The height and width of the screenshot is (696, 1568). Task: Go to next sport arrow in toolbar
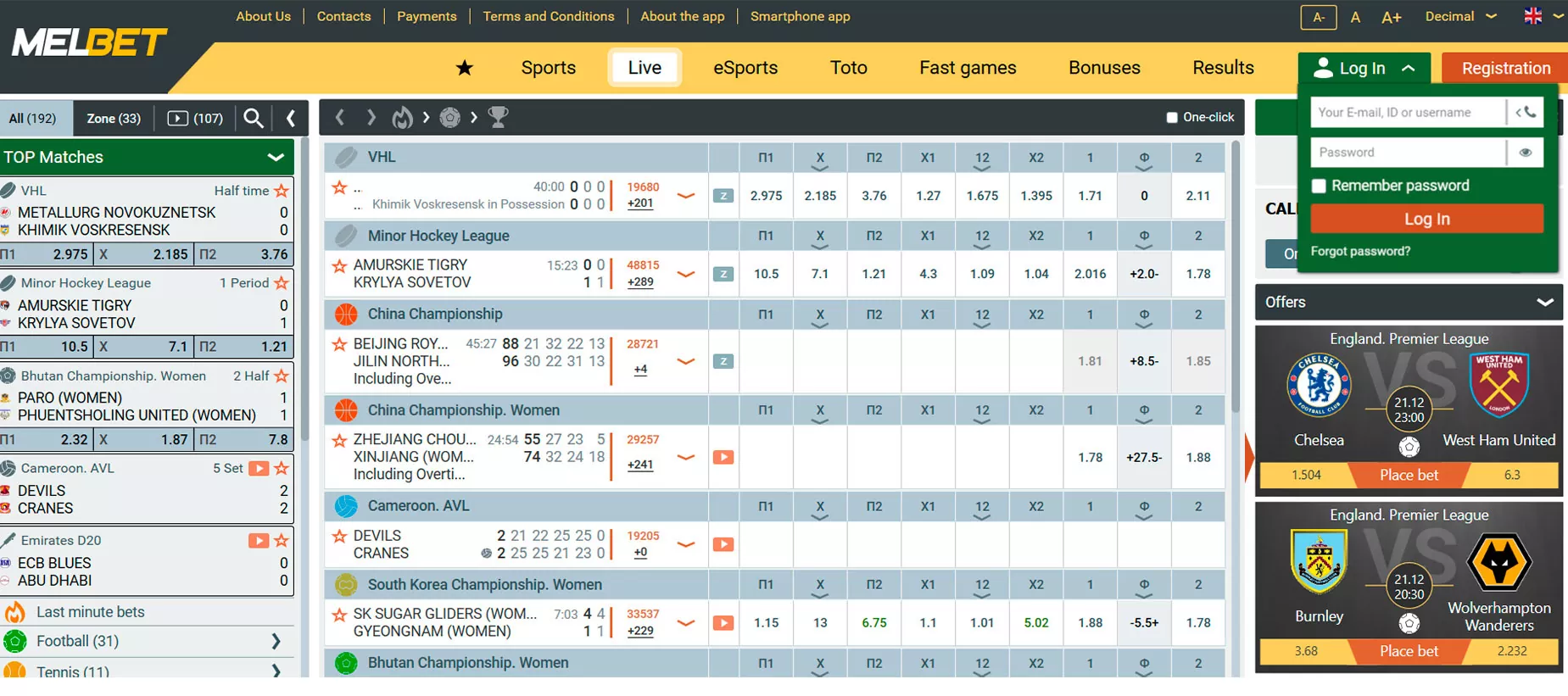tap(371, 117)
